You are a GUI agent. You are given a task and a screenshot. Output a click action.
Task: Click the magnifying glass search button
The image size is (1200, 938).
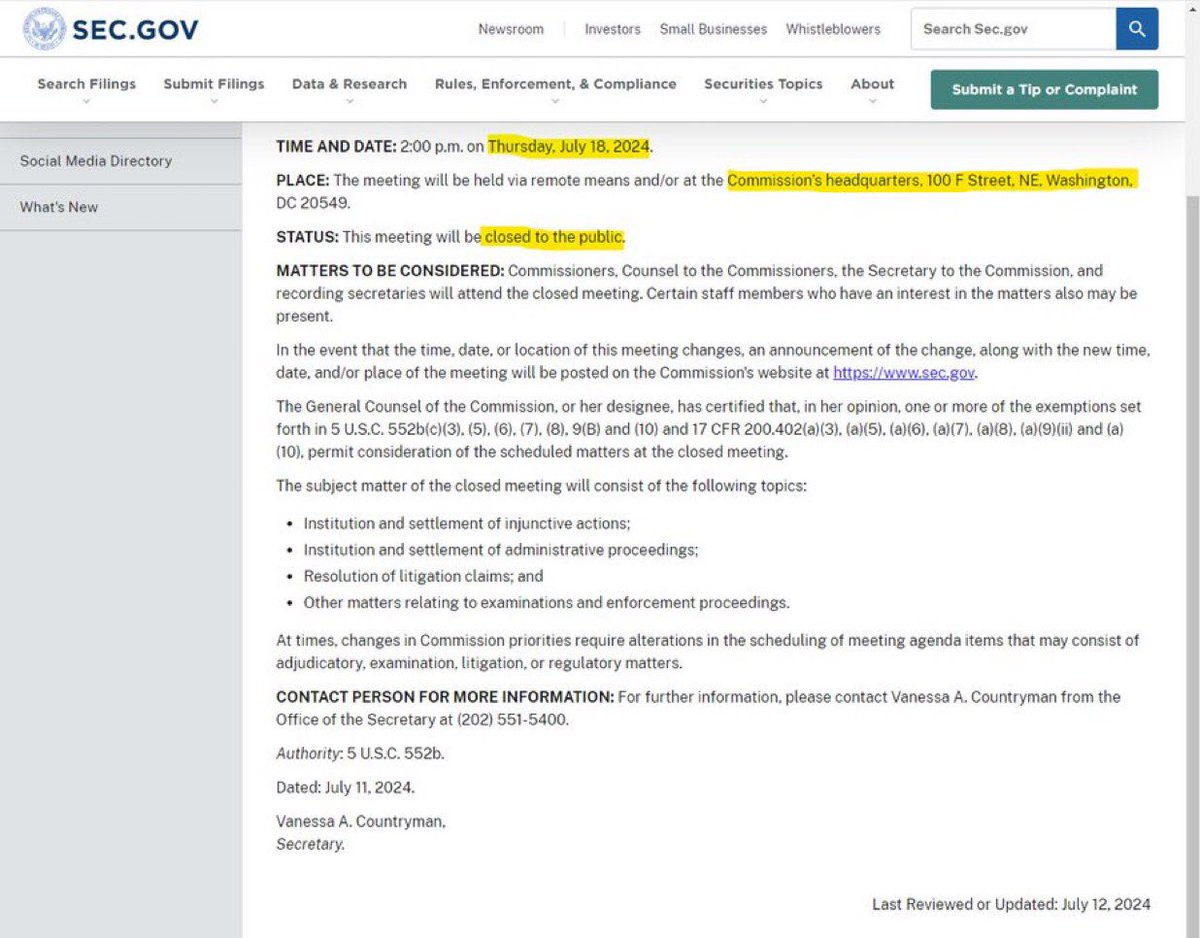pos(1137,29)
